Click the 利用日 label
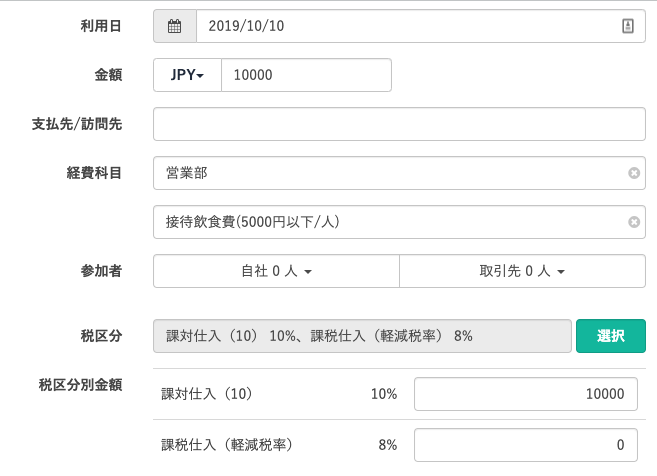This screenshot has height=476, width=657. pyautogui.click(x=101, y=27)
